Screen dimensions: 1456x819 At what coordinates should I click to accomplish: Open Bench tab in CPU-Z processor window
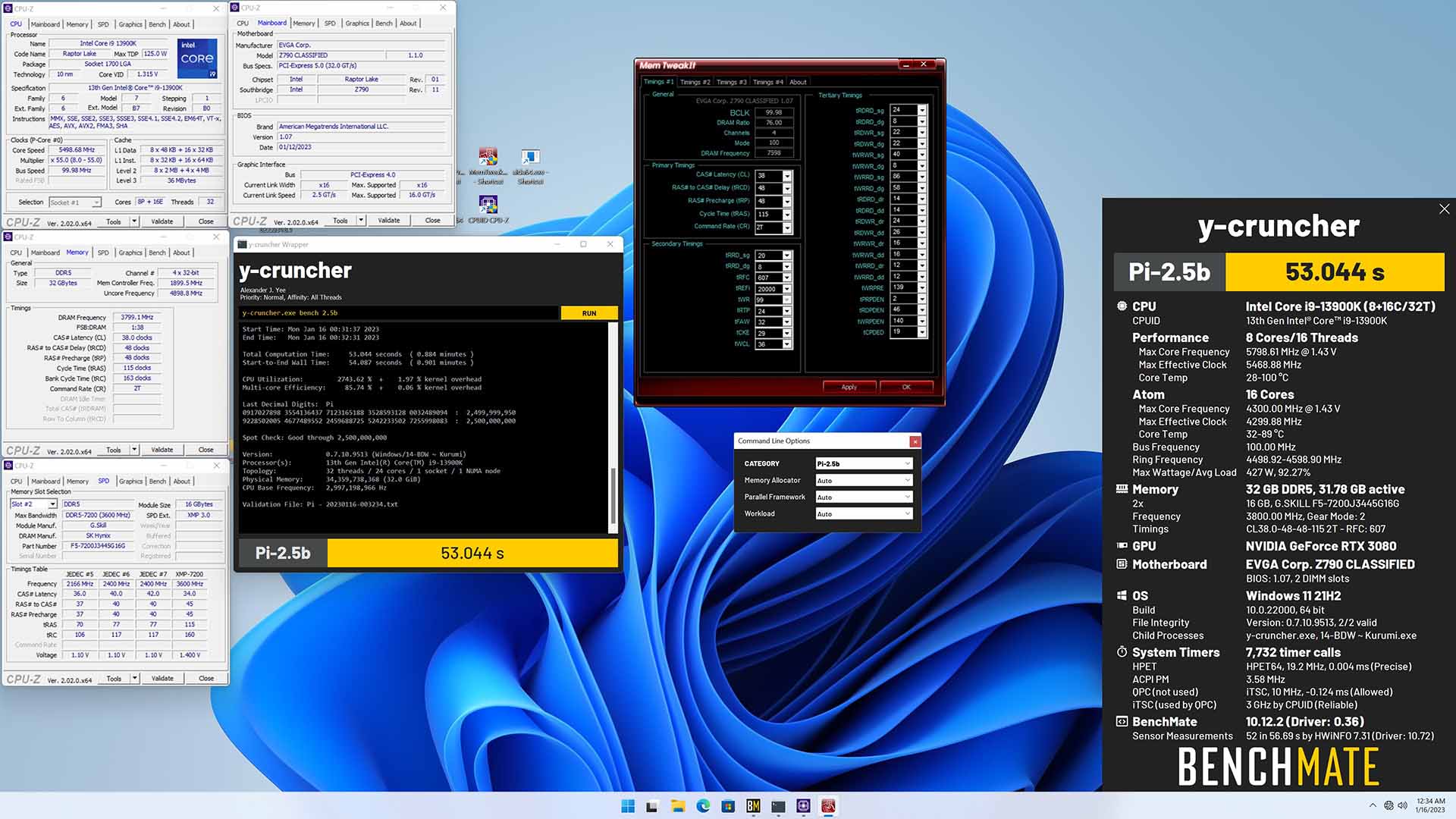click(157, 24)
